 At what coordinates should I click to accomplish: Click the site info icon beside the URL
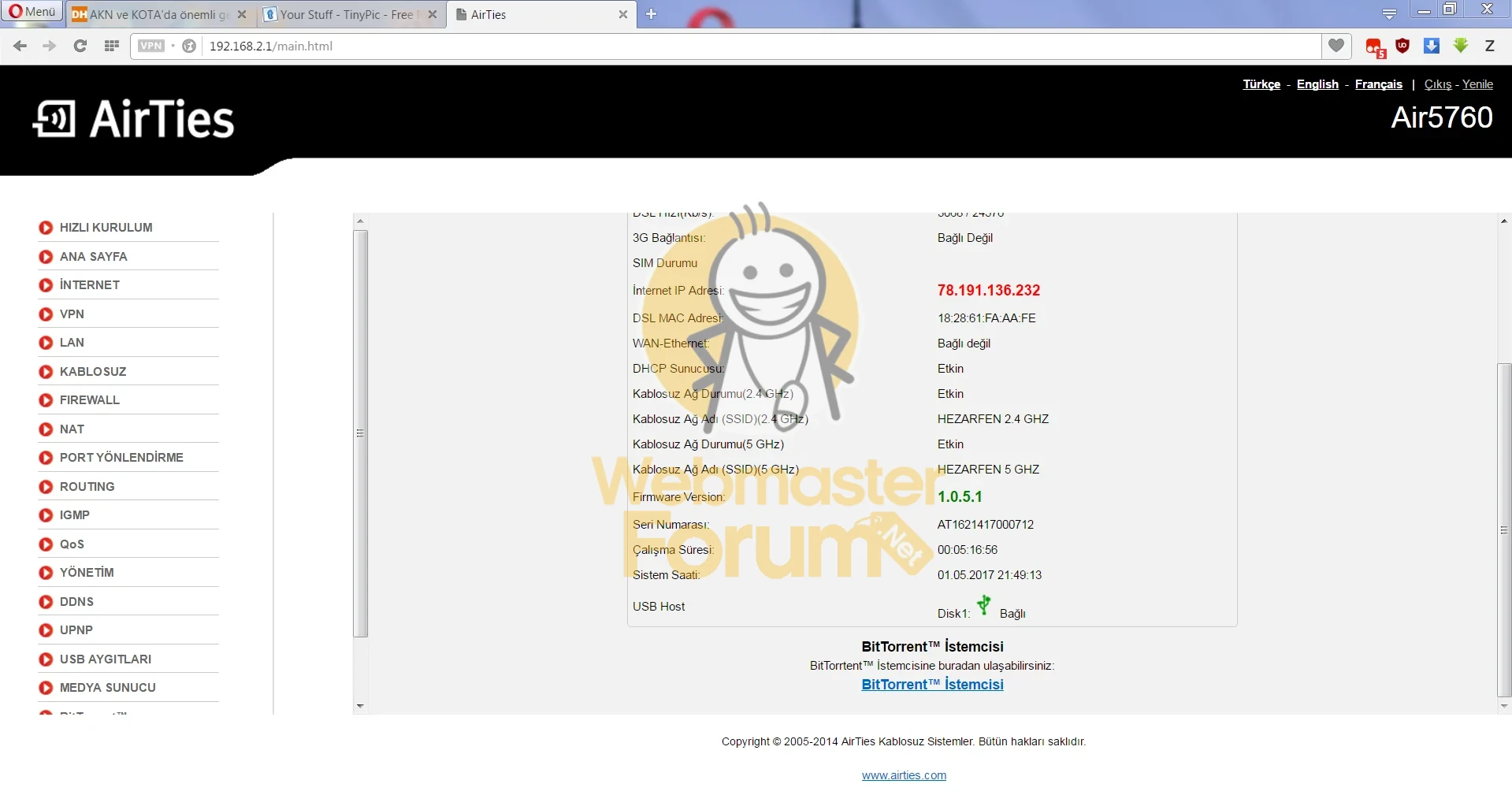[x=189, y=46]
